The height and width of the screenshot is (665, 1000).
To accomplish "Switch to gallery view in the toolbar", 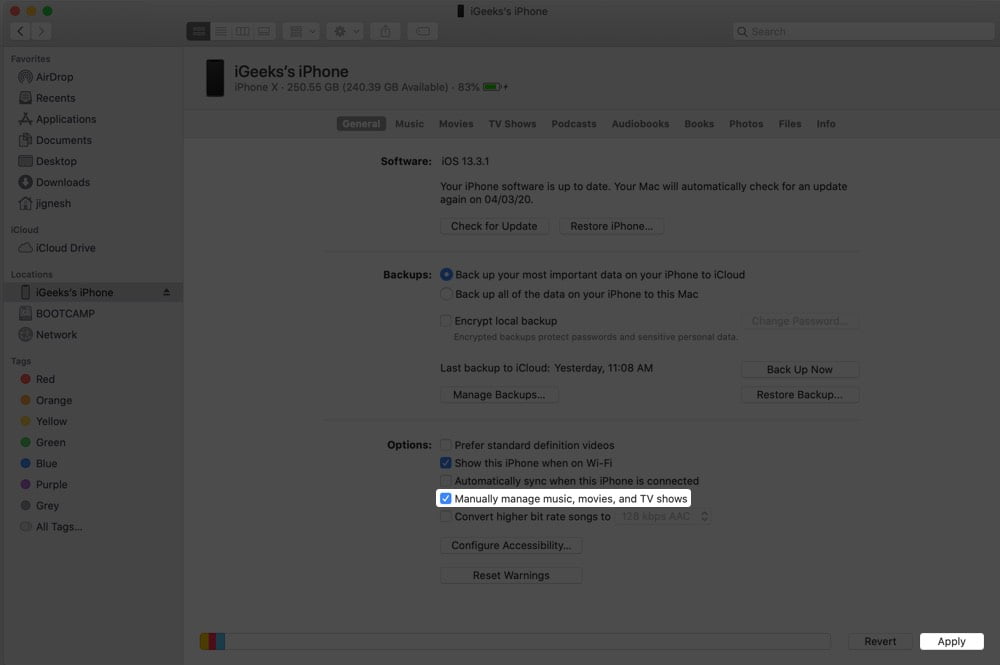I will (x=264, y=31).
